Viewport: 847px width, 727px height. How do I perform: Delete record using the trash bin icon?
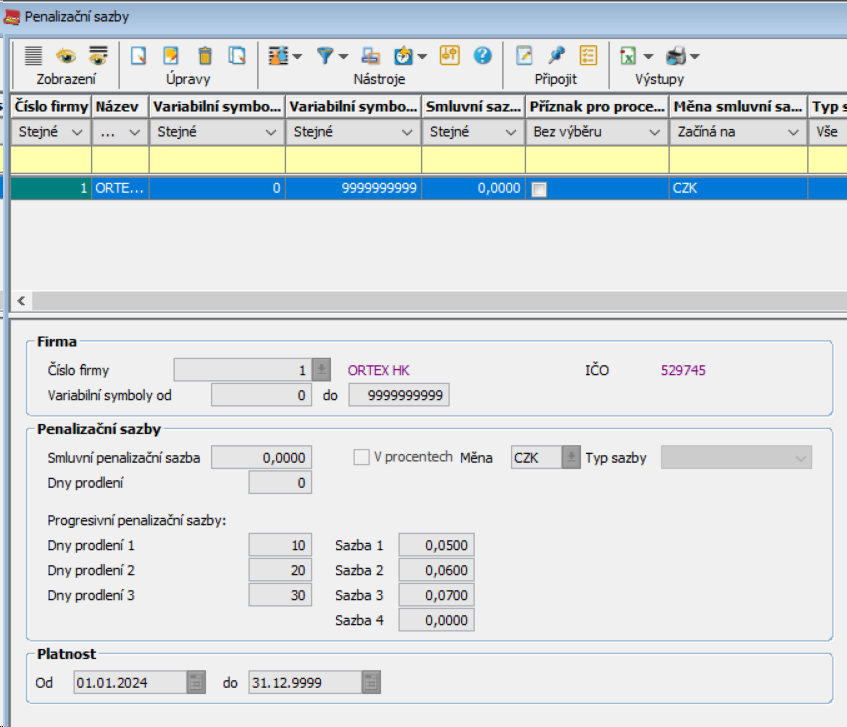click(205, 56)
